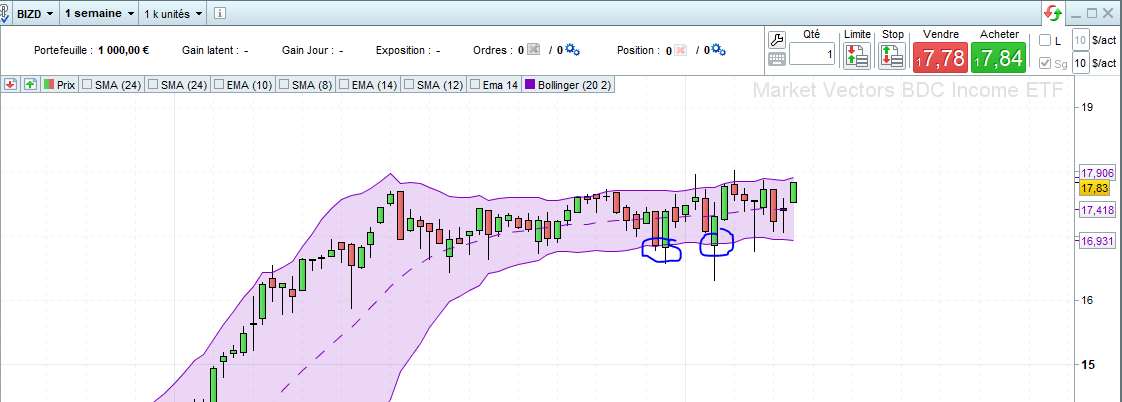Screen dimensions: 1122x402
Task: Enable the first SMA (24) checkbox
Action: (x=88, y=84)
